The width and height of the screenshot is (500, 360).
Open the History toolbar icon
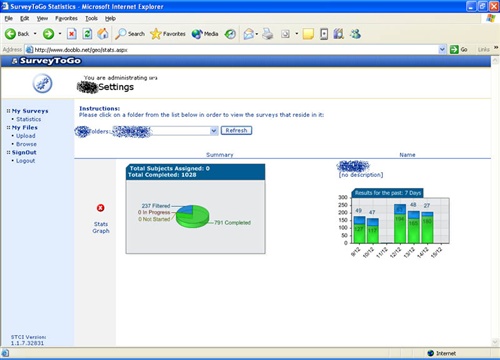(x=230, y=34)
